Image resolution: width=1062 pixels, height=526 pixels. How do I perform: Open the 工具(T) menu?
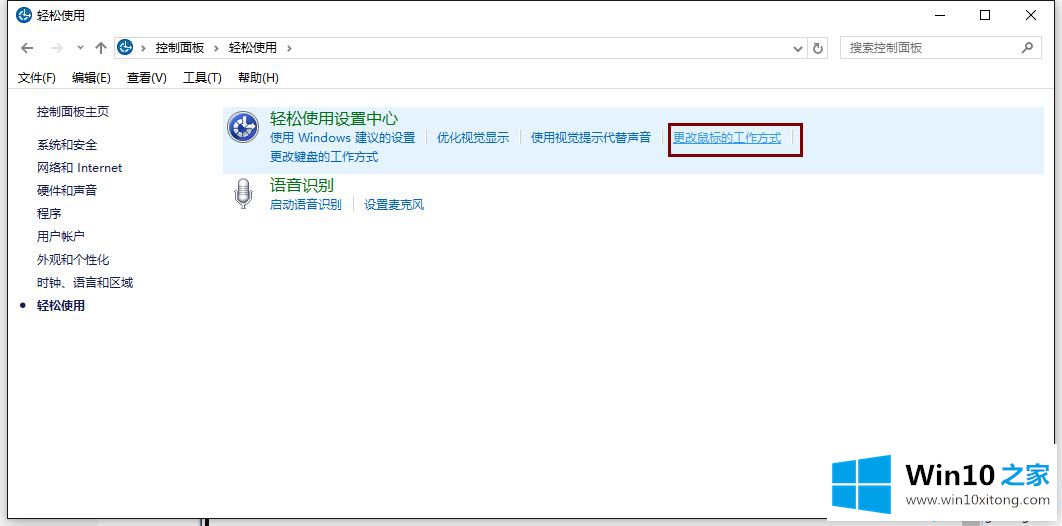pos(202,78)
